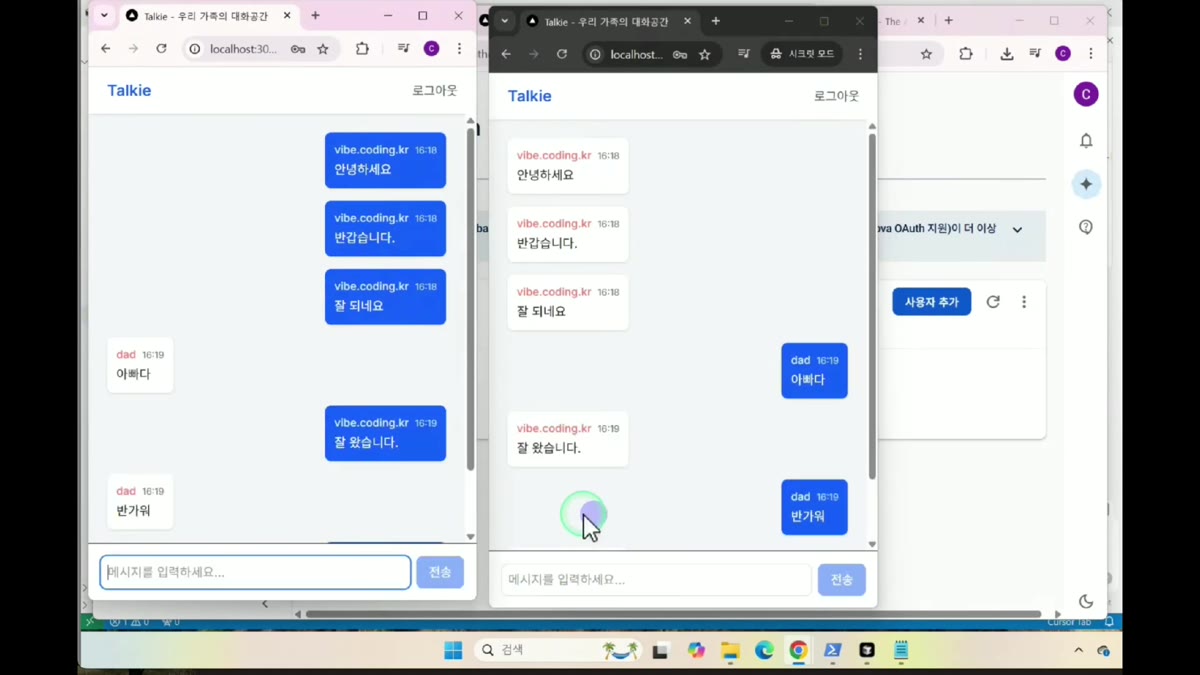Reload the left Talkie browser window
The width and height of the screenshot is (1200, 675).
161,48
